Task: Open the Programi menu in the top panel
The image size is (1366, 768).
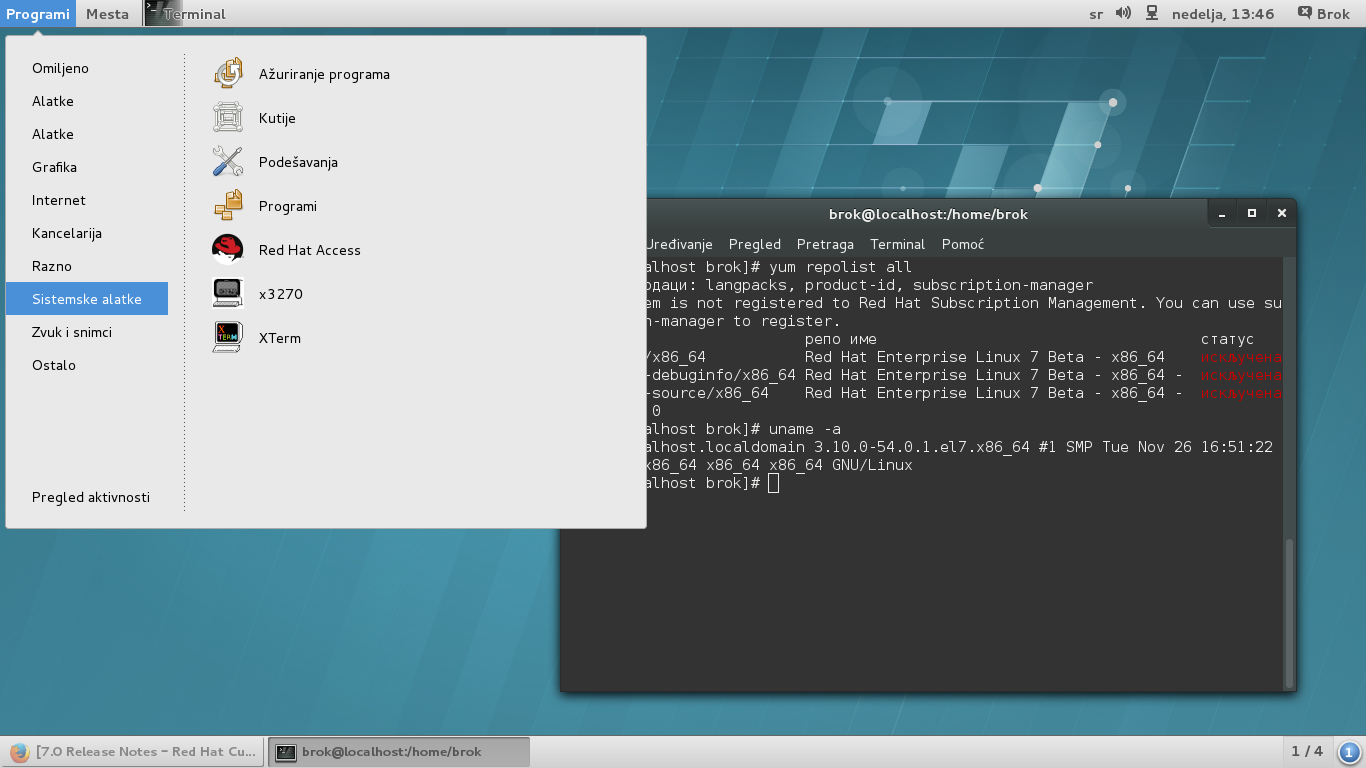Action: click(x=38, y=14)
